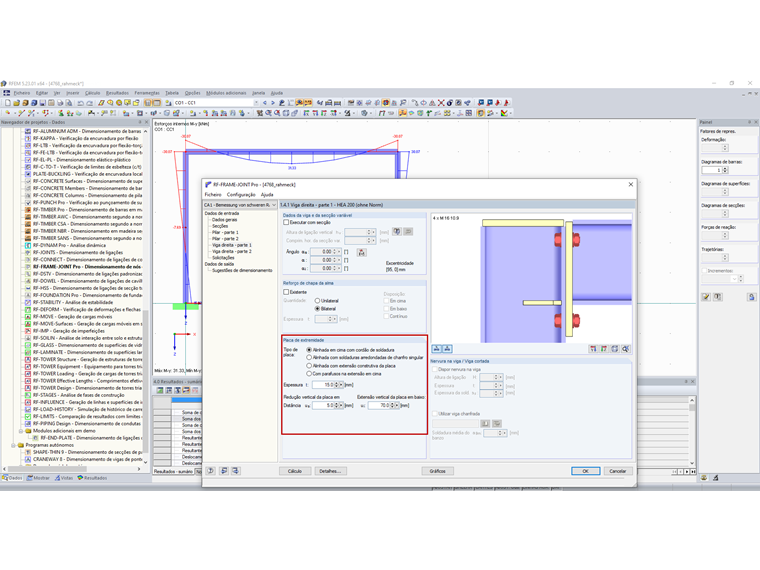
Task: Open Incrementos dropdown in the Painel
Action: pyautogui.click(x=734, y=279)
